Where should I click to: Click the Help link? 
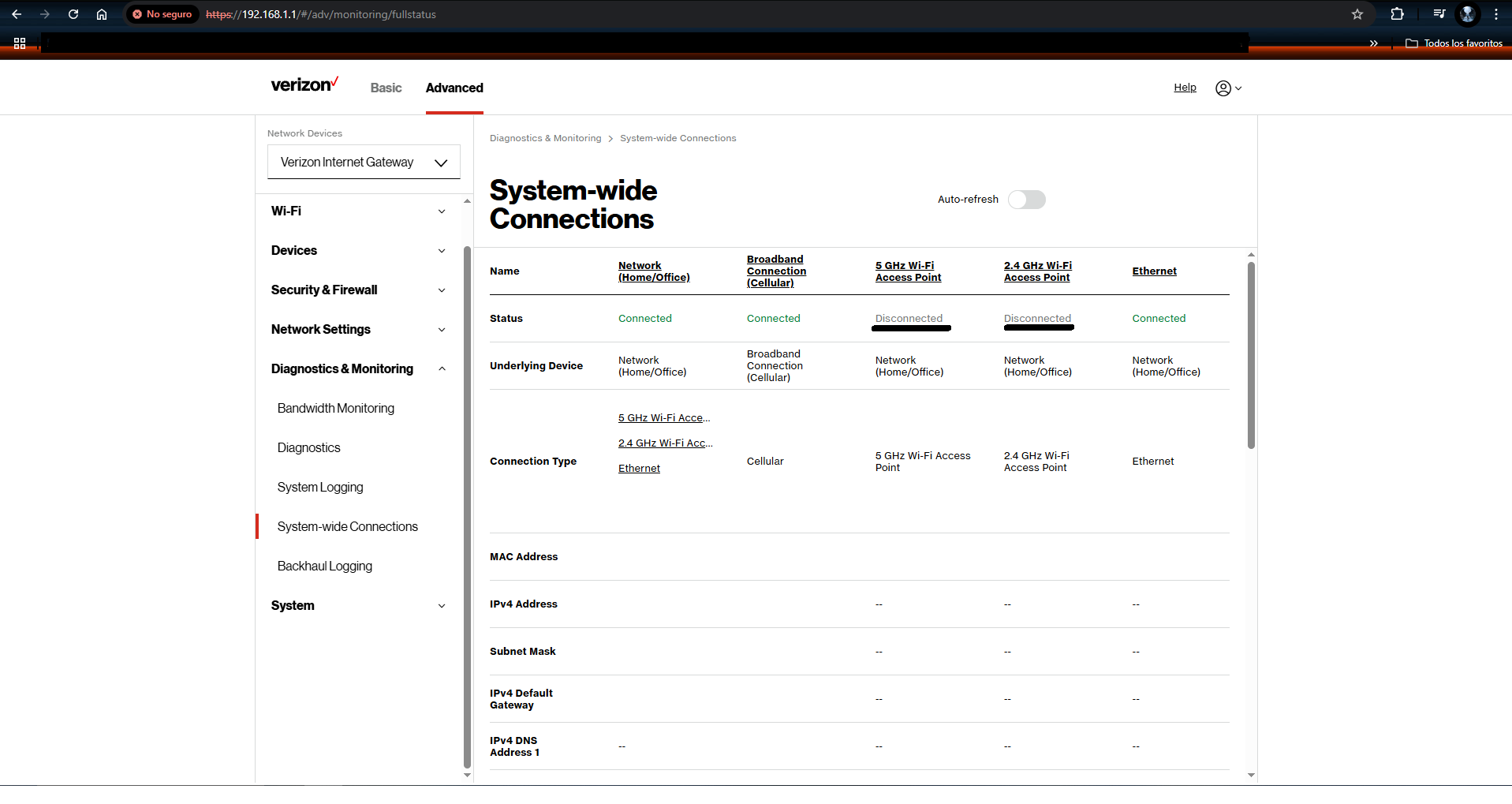pos(1185,88)
